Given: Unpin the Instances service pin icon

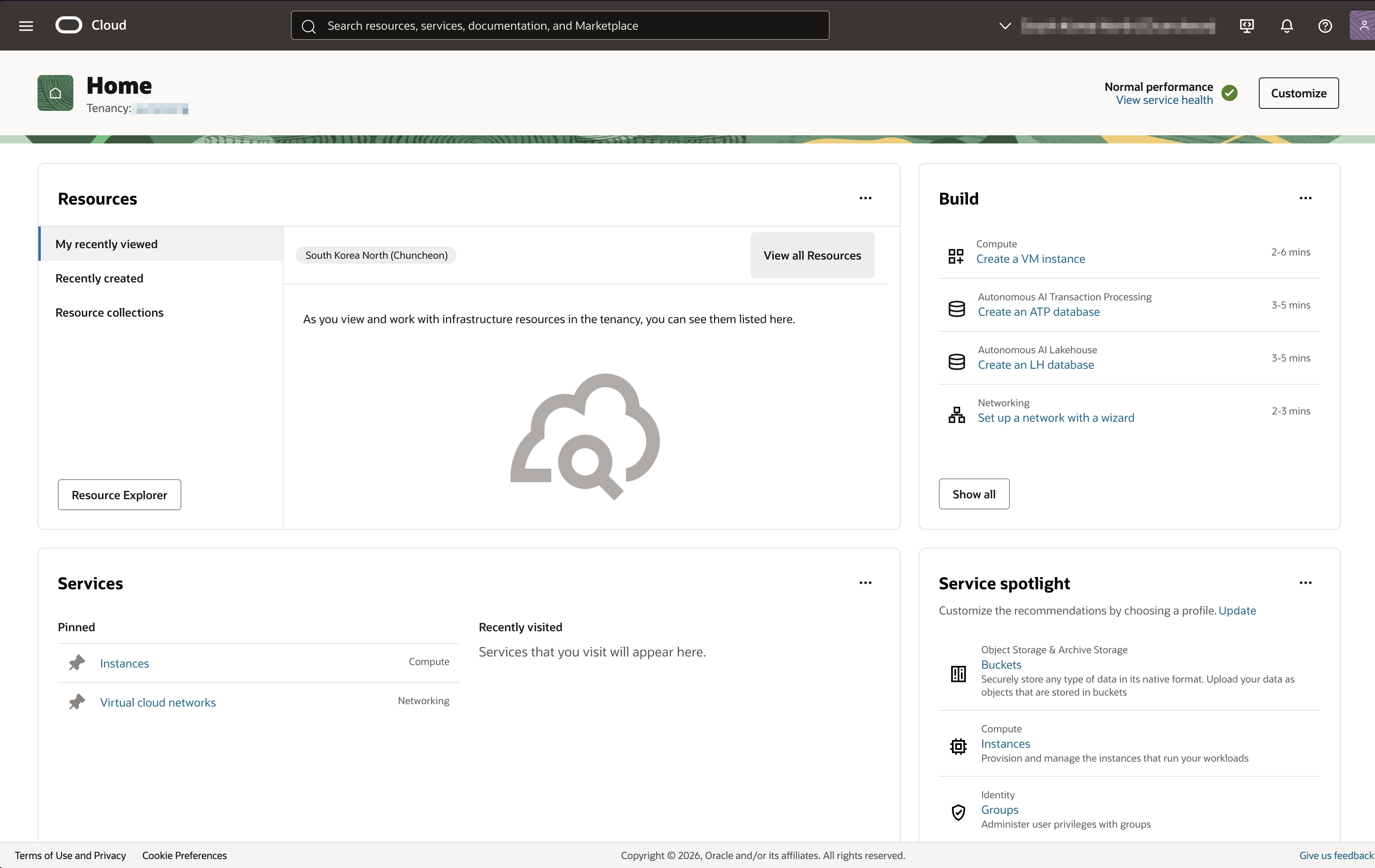Looking at the screenshot, I should [x=77, y=663].
